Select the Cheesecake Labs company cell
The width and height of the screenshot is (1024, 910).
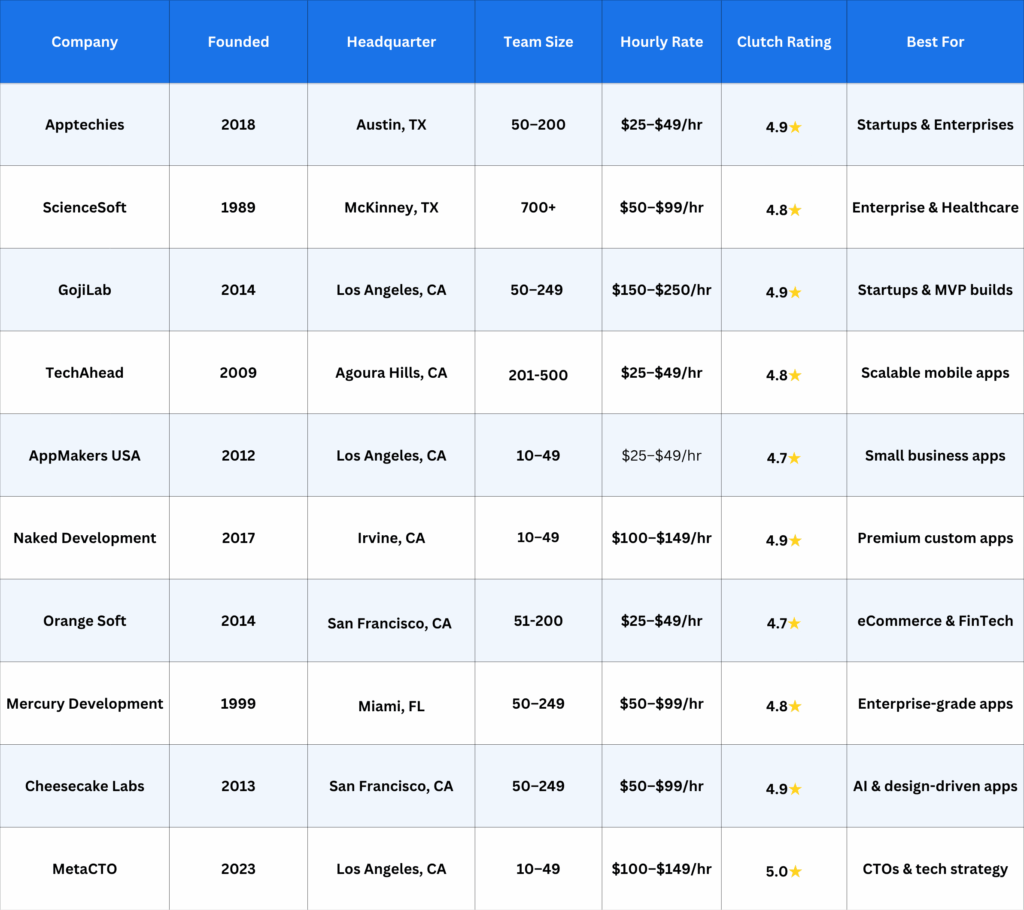click(84, 786)
